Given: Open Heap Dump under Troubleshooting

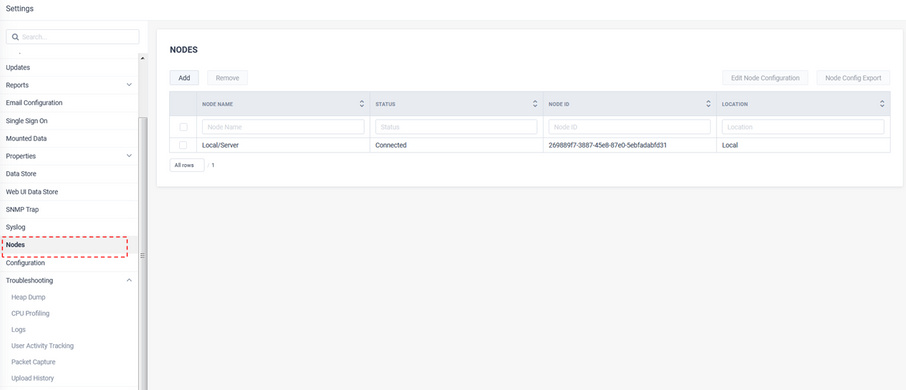Looking at the screenshot, I should pos(28,297).
